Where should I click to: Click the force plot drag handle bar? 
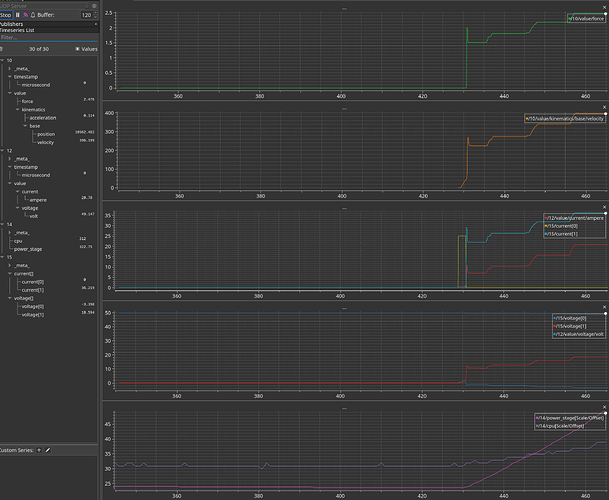(344, 9)
